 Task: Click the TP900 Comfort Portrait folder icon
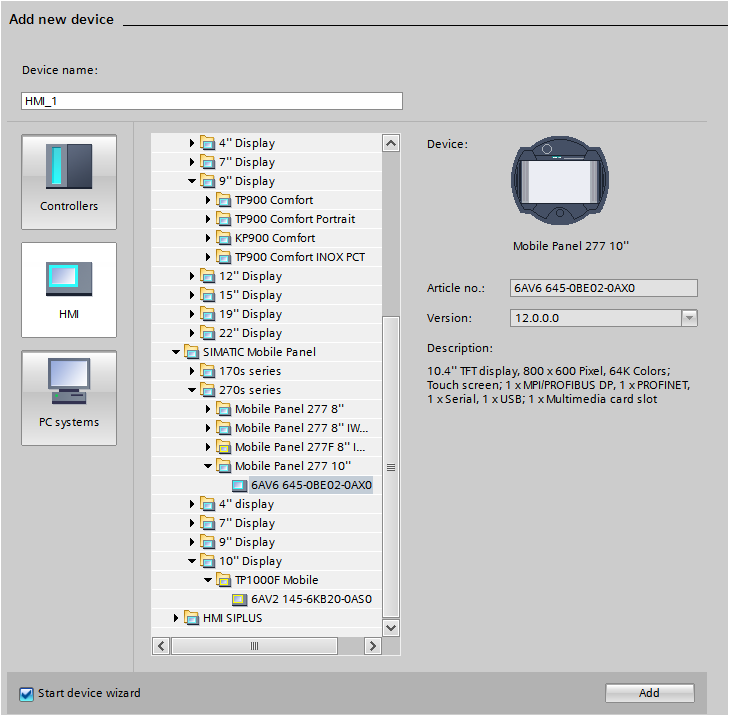[x=224, y=219]
